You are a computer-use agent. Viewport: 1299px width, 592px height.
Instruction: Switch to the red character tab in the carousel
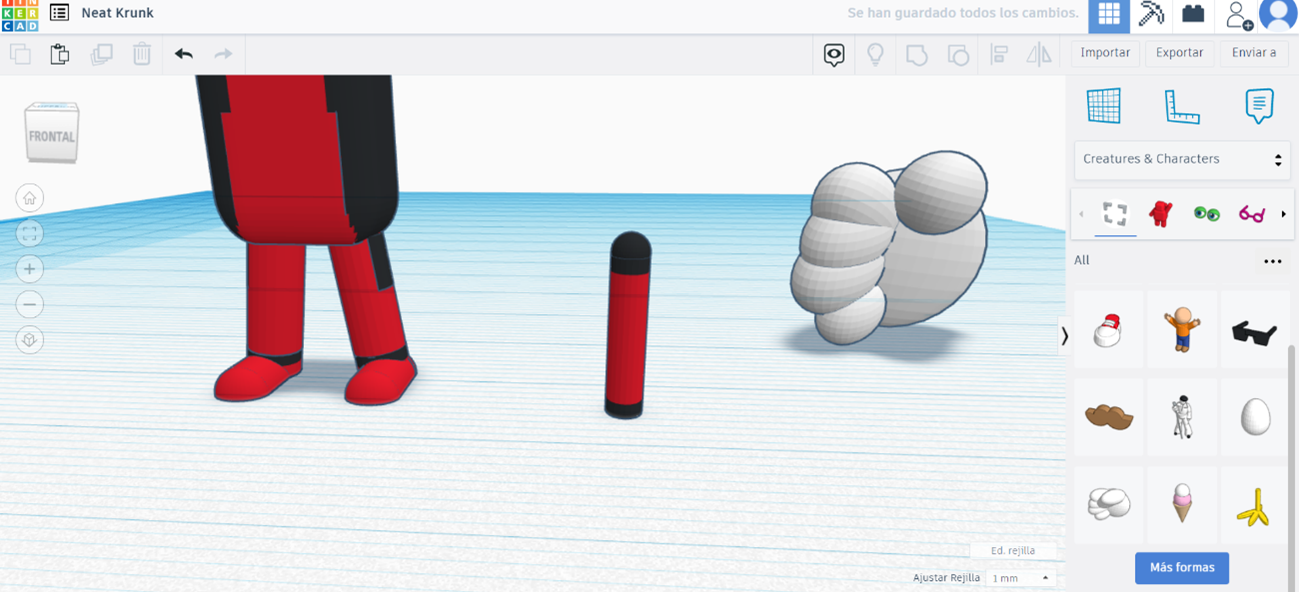(1162, 214)
